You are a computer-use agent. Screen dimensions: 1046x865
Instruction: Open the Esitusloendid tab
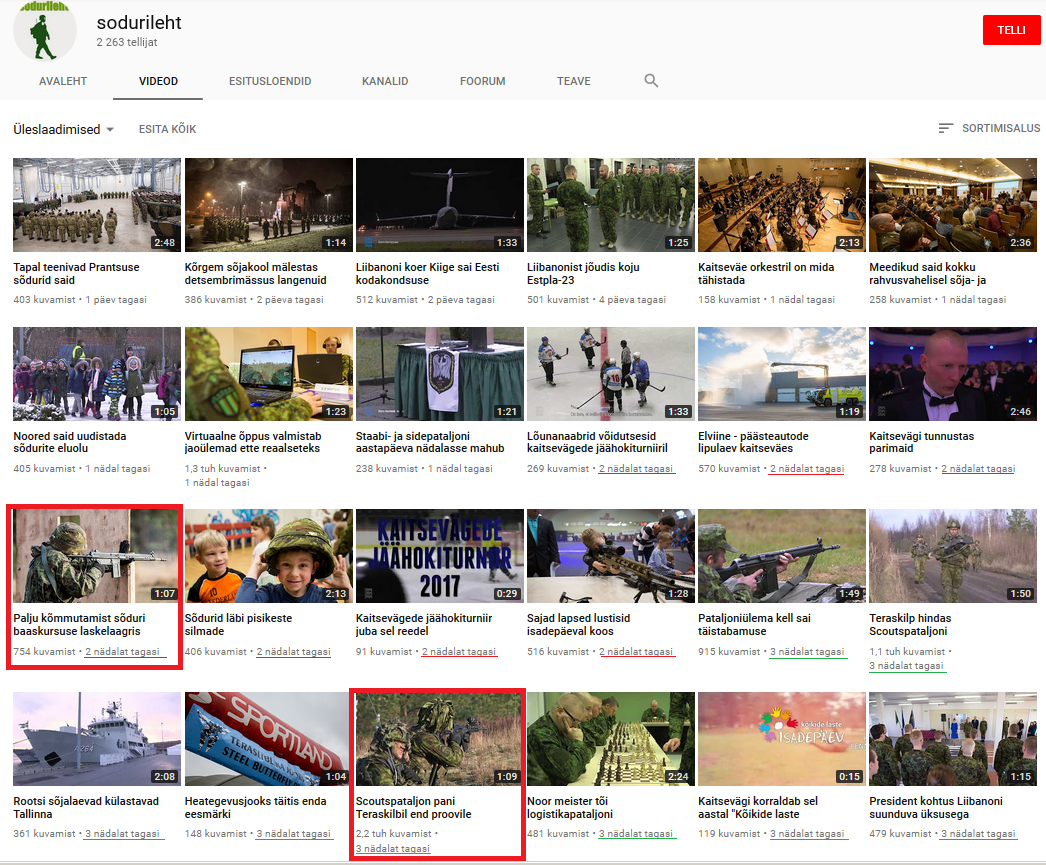(270, 81)
